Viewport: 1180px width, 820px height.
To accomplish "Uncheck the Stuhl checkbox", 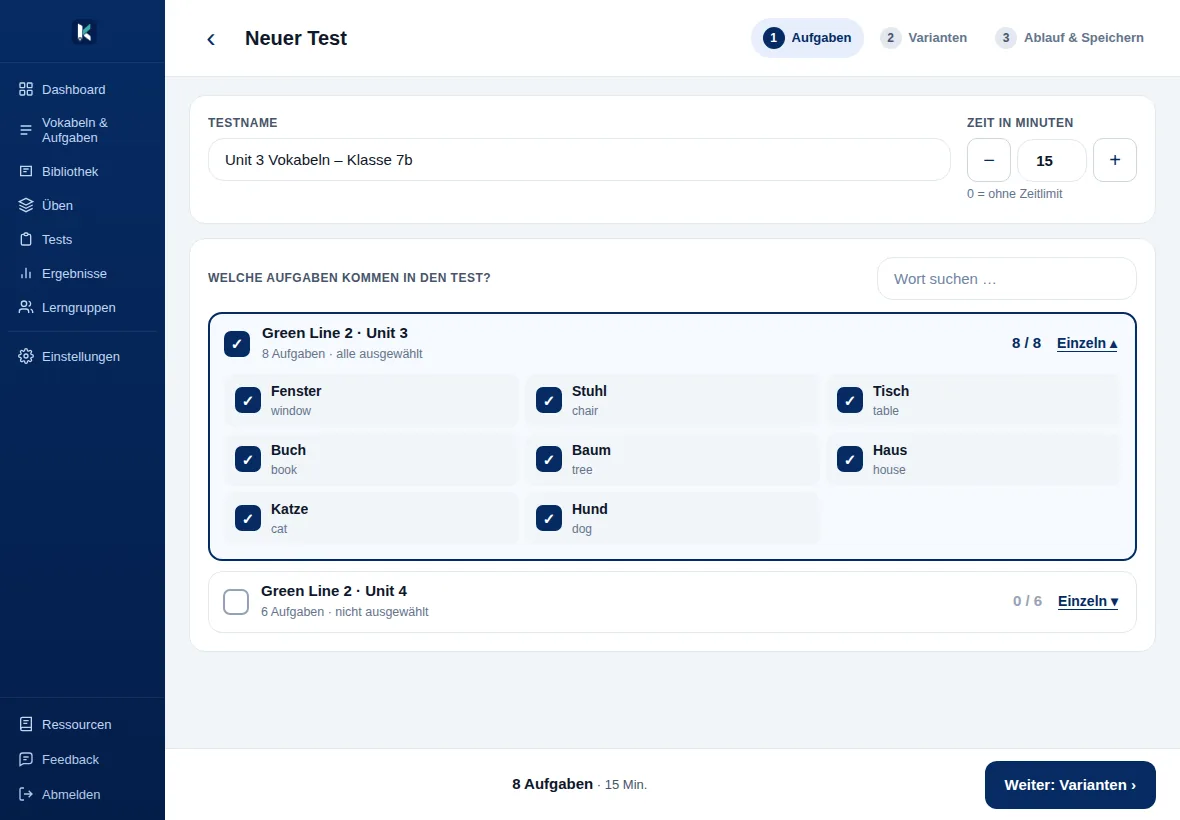I will coord(549,400).
